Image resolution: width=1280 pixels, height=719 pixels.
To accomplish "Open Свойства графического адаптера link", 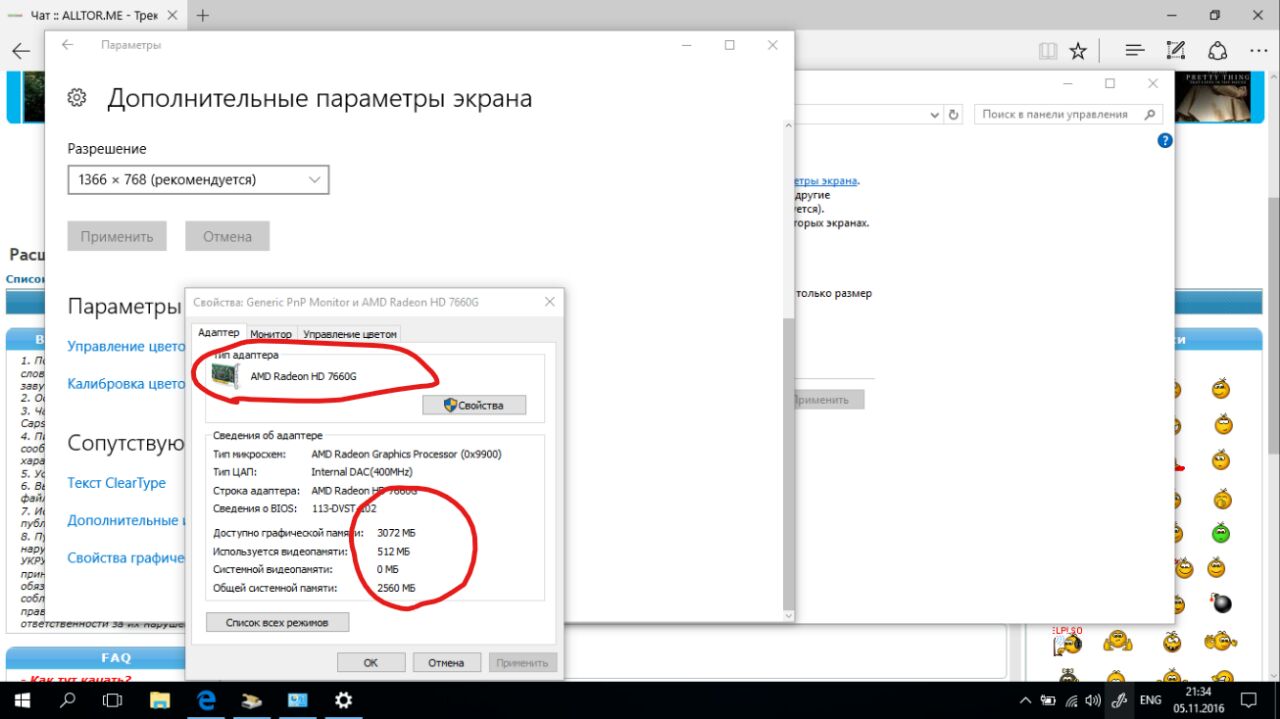I will pos(126,557).
